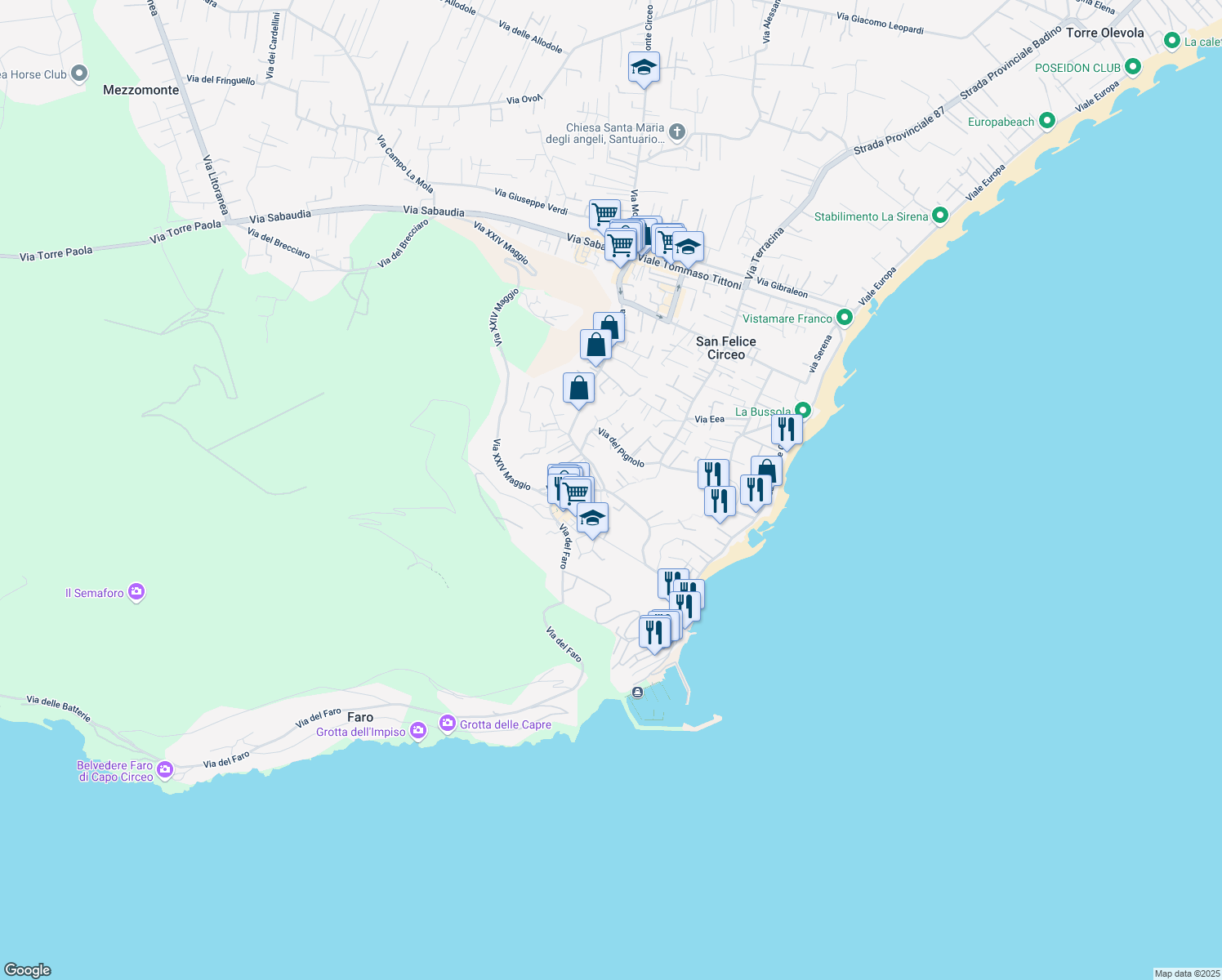The height and width of the screenshot is (980, 1222).
Task: Click the Via Gibraleon street label
Action: (x=783, y=287)
